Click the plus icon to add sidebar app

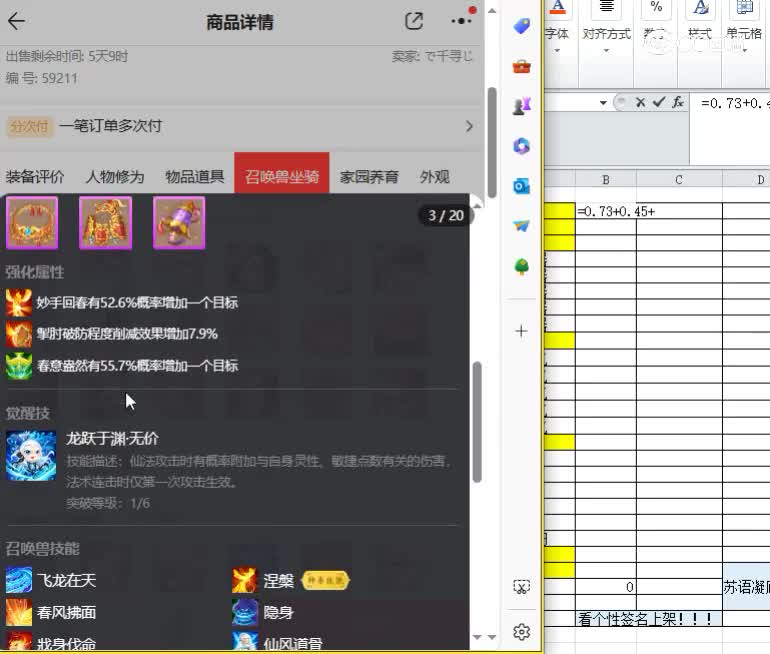522,331
